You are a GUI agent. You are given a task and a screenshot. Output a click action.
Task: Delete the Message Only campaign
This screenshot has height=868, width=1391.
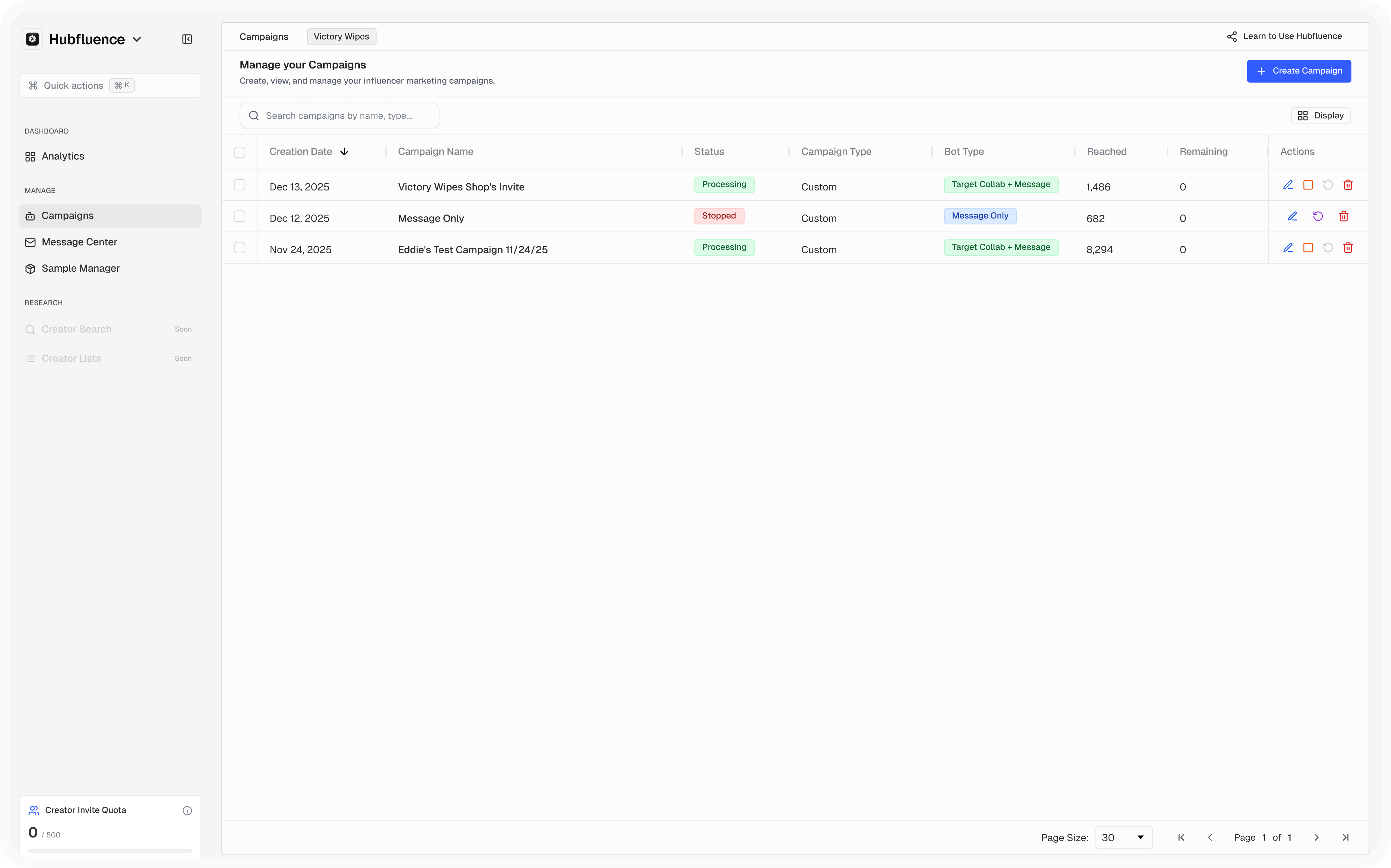[1343, 216]
